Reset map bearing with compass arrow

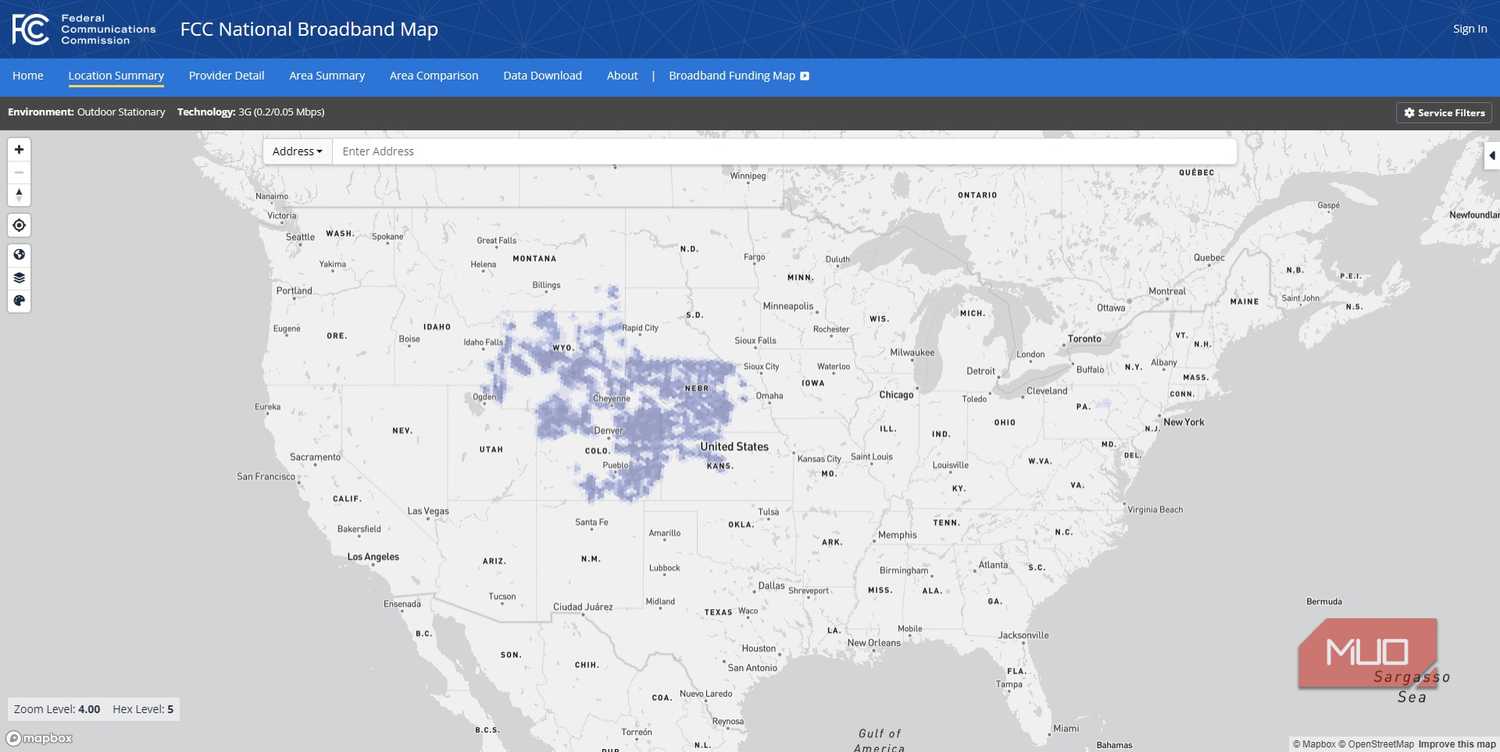tap(19, 194)
